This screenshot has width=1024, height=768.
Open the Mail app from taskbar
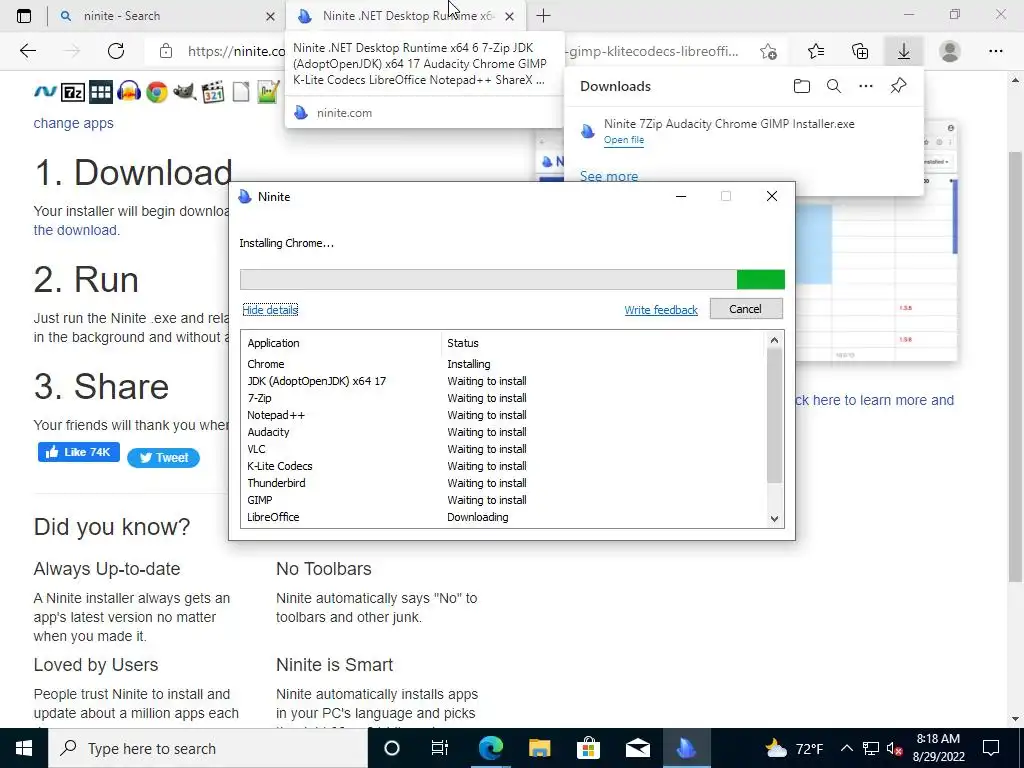(x=637, y=748)
